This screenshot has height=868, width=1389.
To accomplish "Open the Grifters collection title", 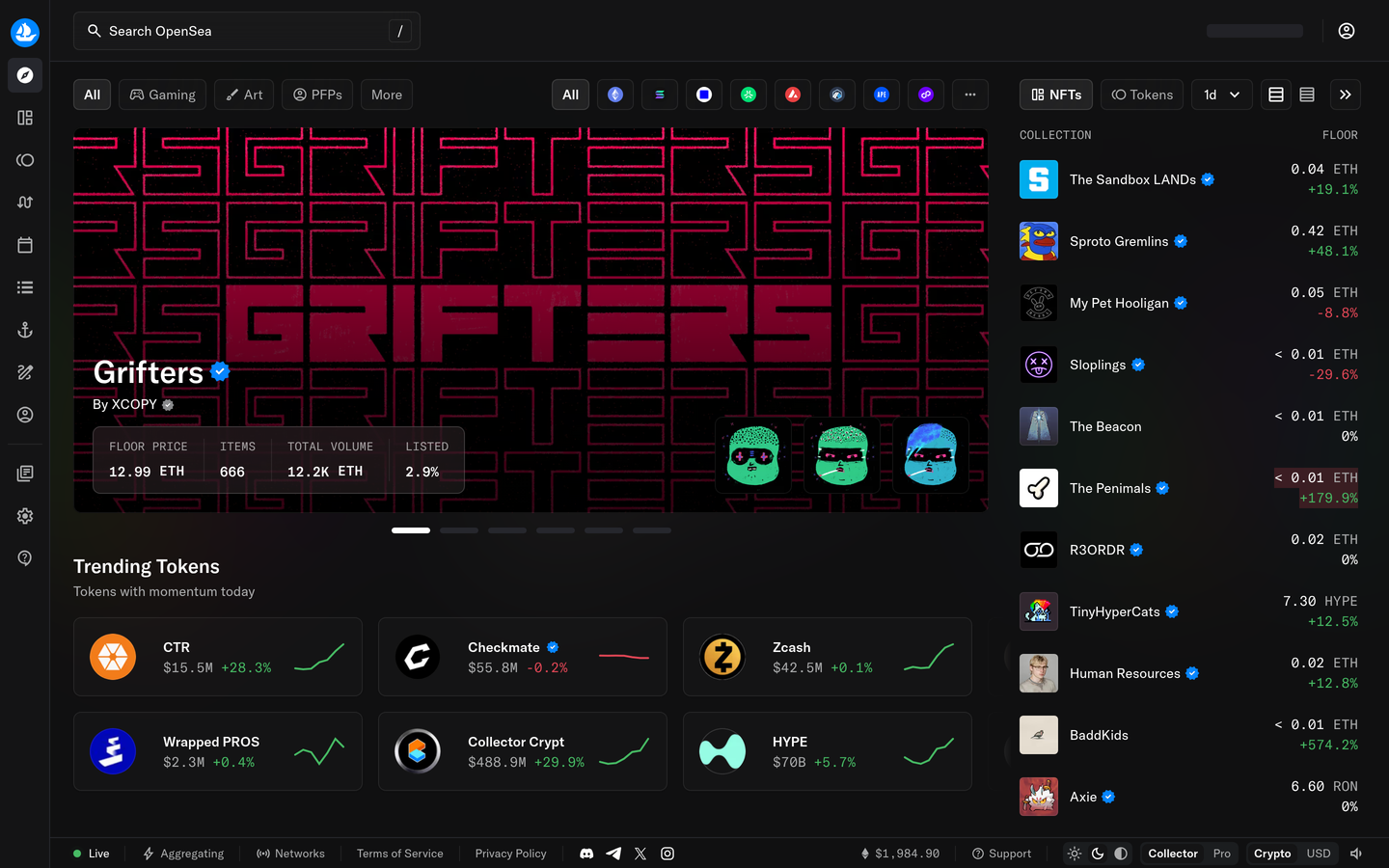I will (149, 372).
